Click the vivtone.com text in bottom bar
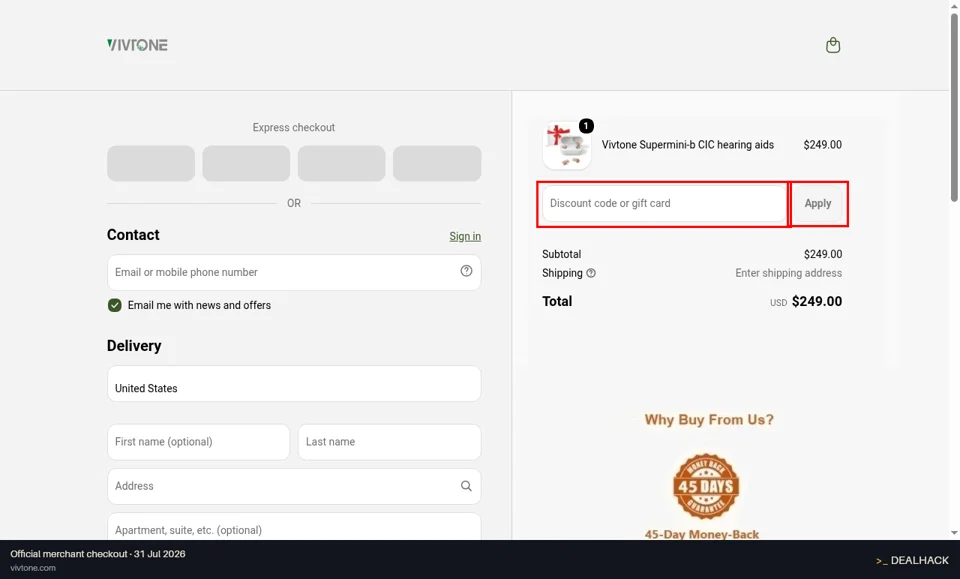Viewport: 960px width, 579px height. coord(33,568)
